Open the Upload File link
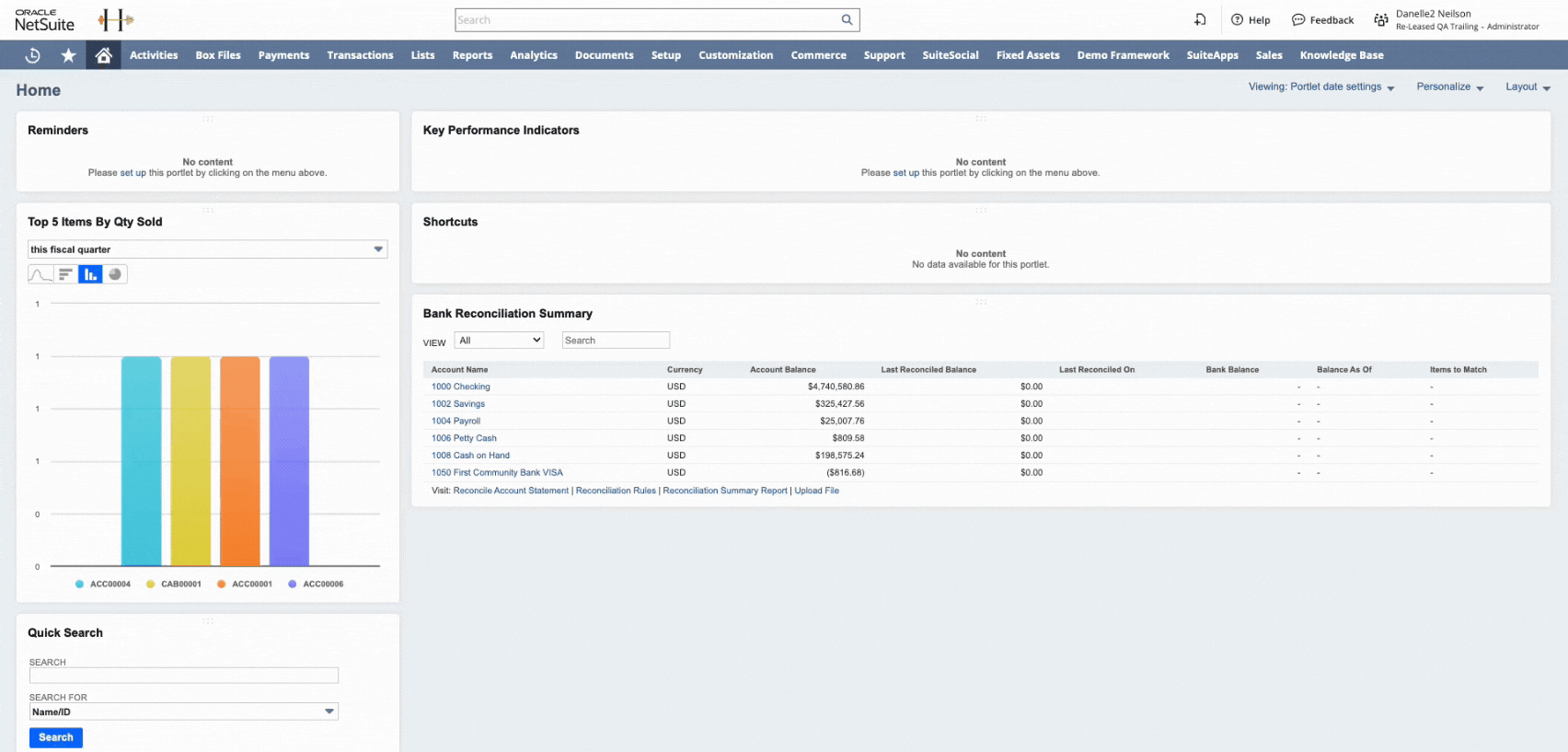This screenshot has width=1568, height=752. 817,491
